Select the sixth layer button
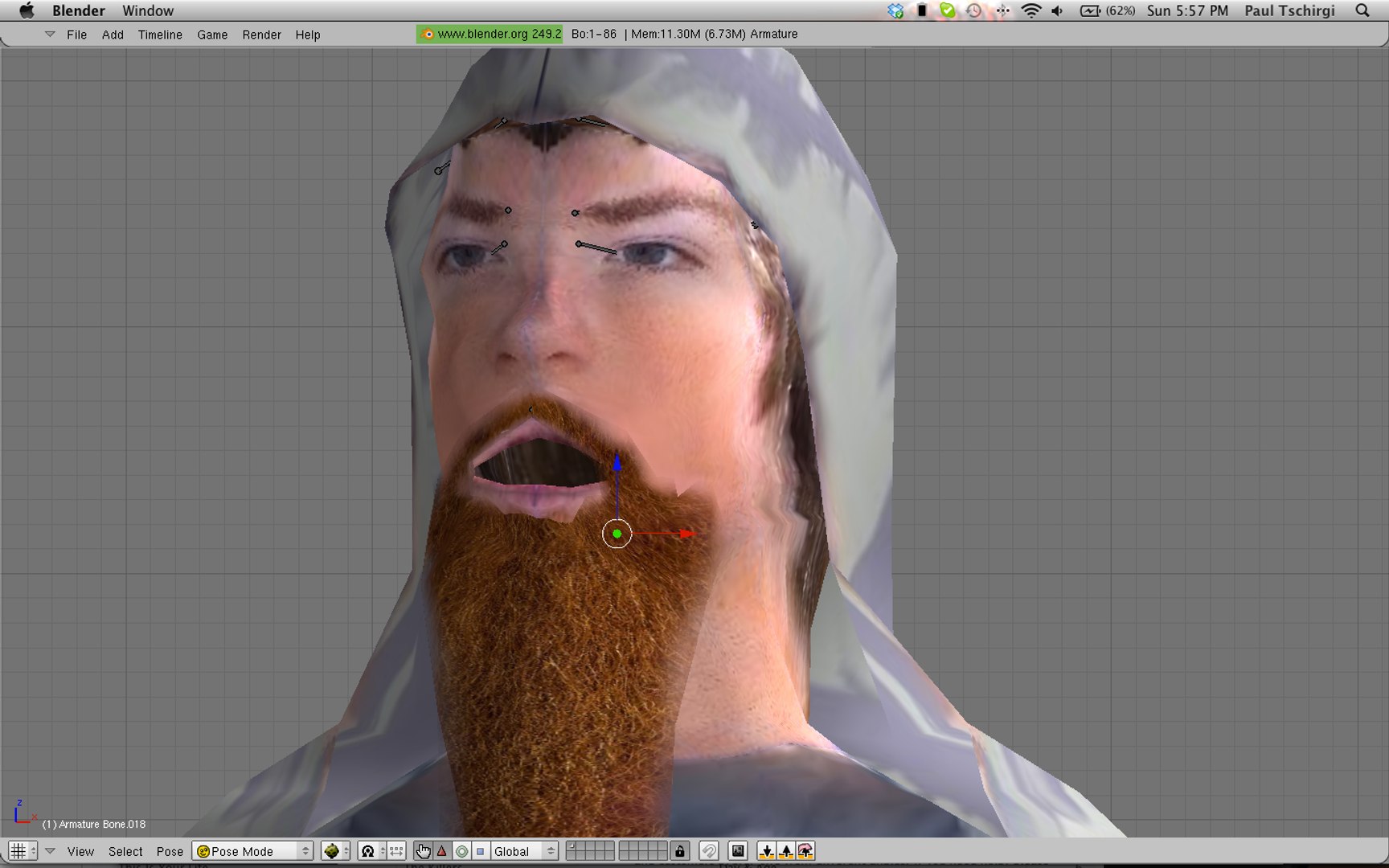The image size is (1389, 868). pos(624,846)
